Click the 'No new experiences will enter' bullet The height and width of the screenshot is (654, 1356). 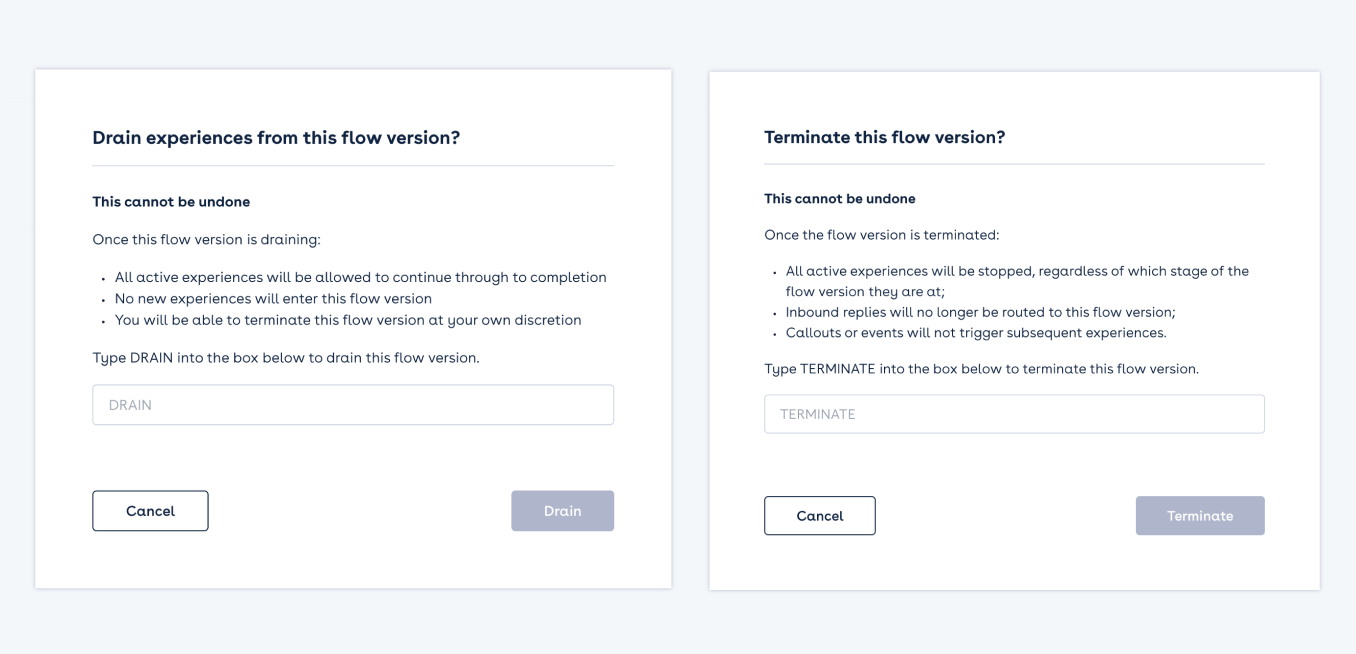[273, 298]
